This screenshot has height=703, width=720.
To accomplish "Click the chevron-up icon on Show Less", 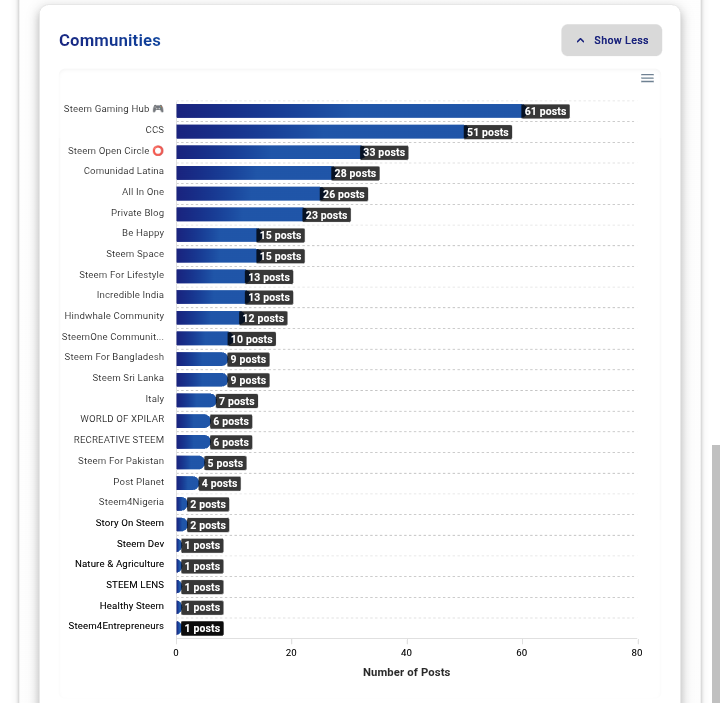I will click(580, 40).
